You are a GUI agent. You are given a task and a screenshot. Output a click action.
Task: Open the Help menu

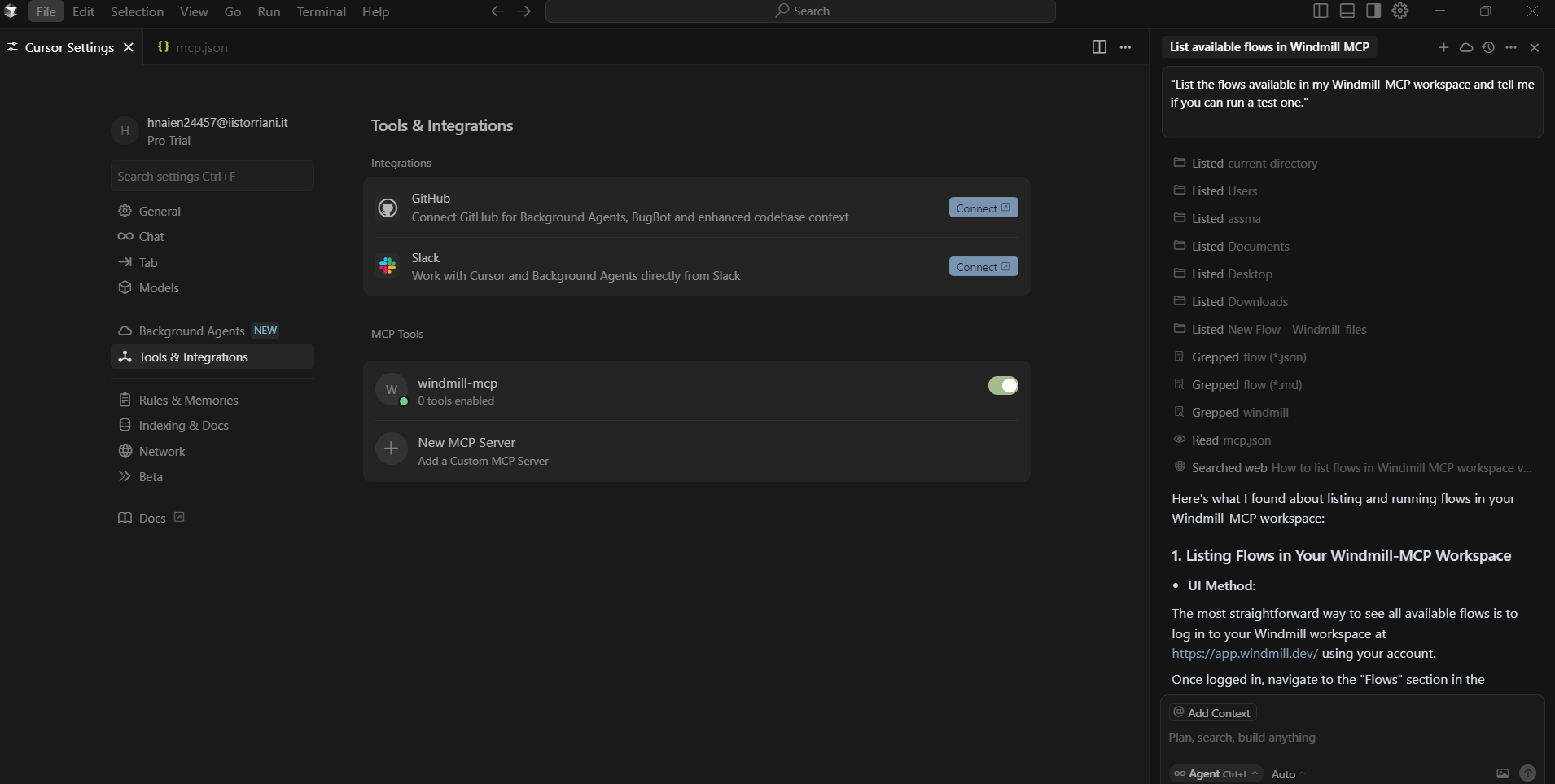pyautogui.click(x=375, y=11)
